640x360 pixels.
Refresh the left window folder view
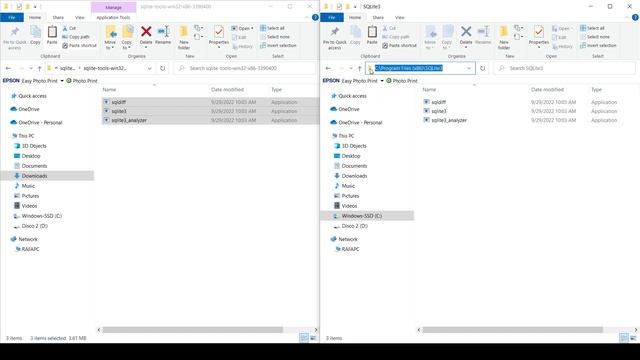(162, 68)
